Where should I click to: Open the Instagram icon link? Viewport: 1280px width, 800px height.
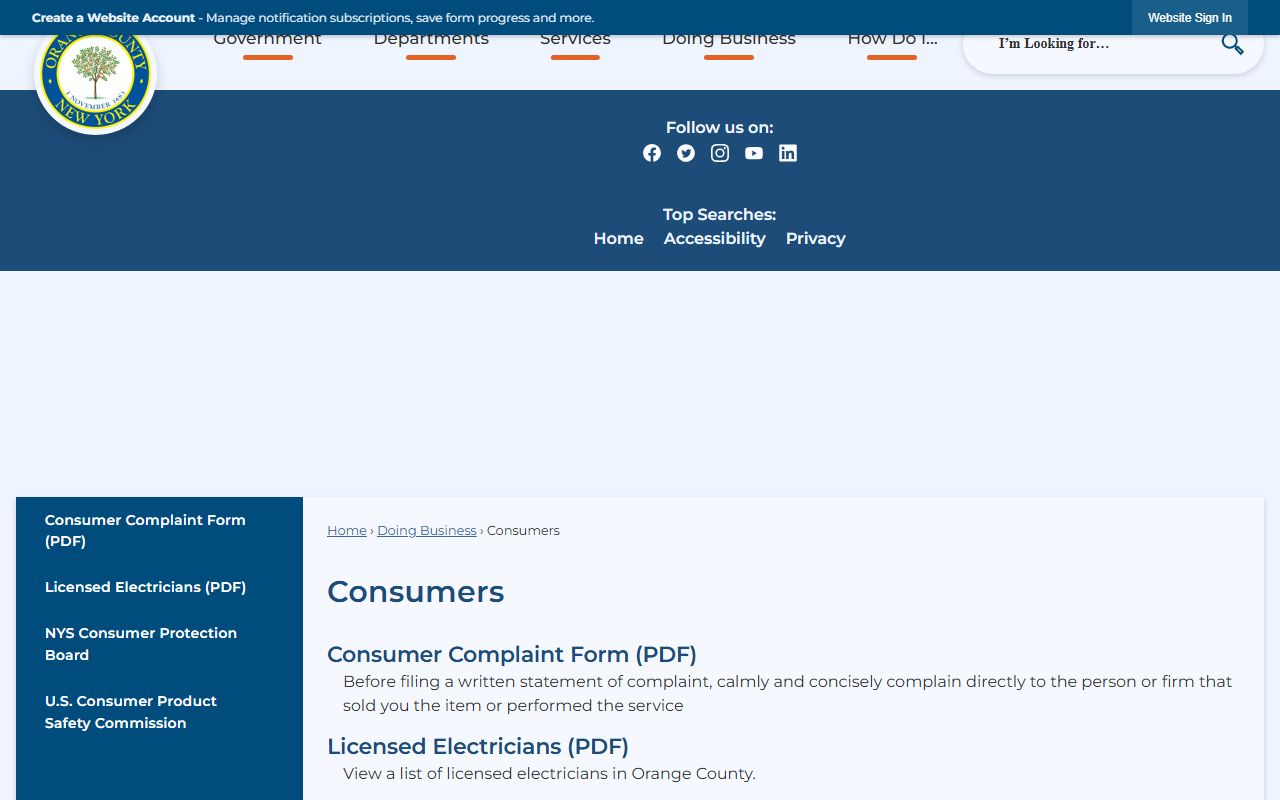pyautogui.click(x=720, y=153)
